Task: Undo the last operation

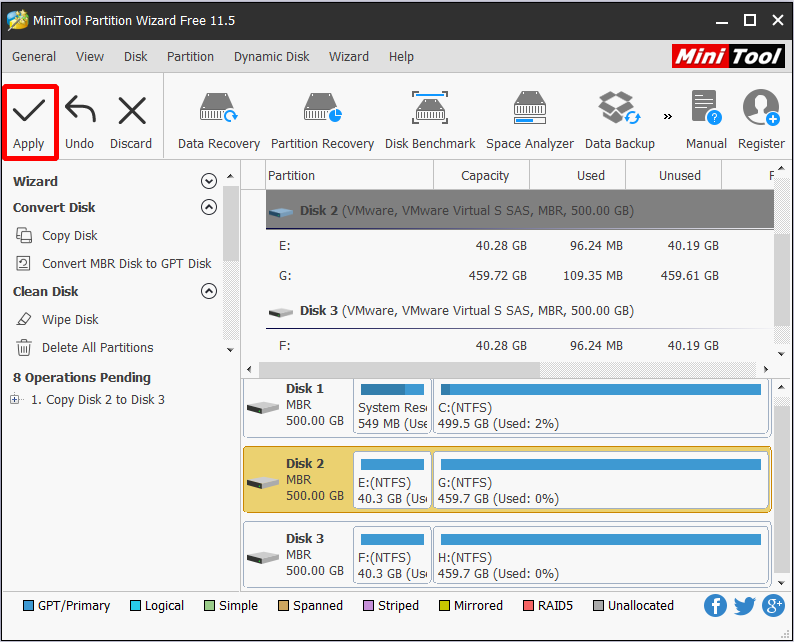Action: [80, 123]
